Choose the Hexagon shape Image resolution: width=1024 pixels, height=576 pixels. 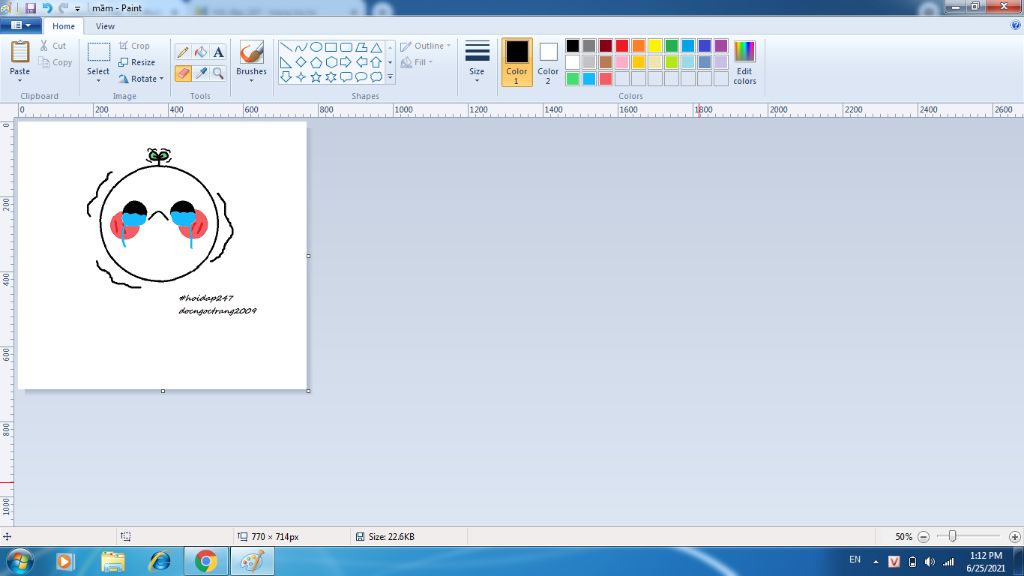click(331, 63)
